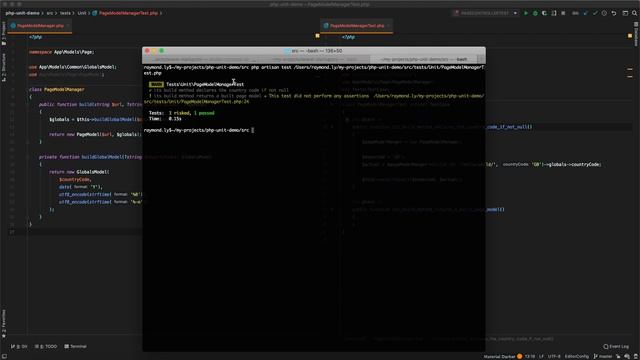Screen dimensions: 640x360
Task: Select the PageModelManagerTest.php editor tab
Action: pos(357,26)
